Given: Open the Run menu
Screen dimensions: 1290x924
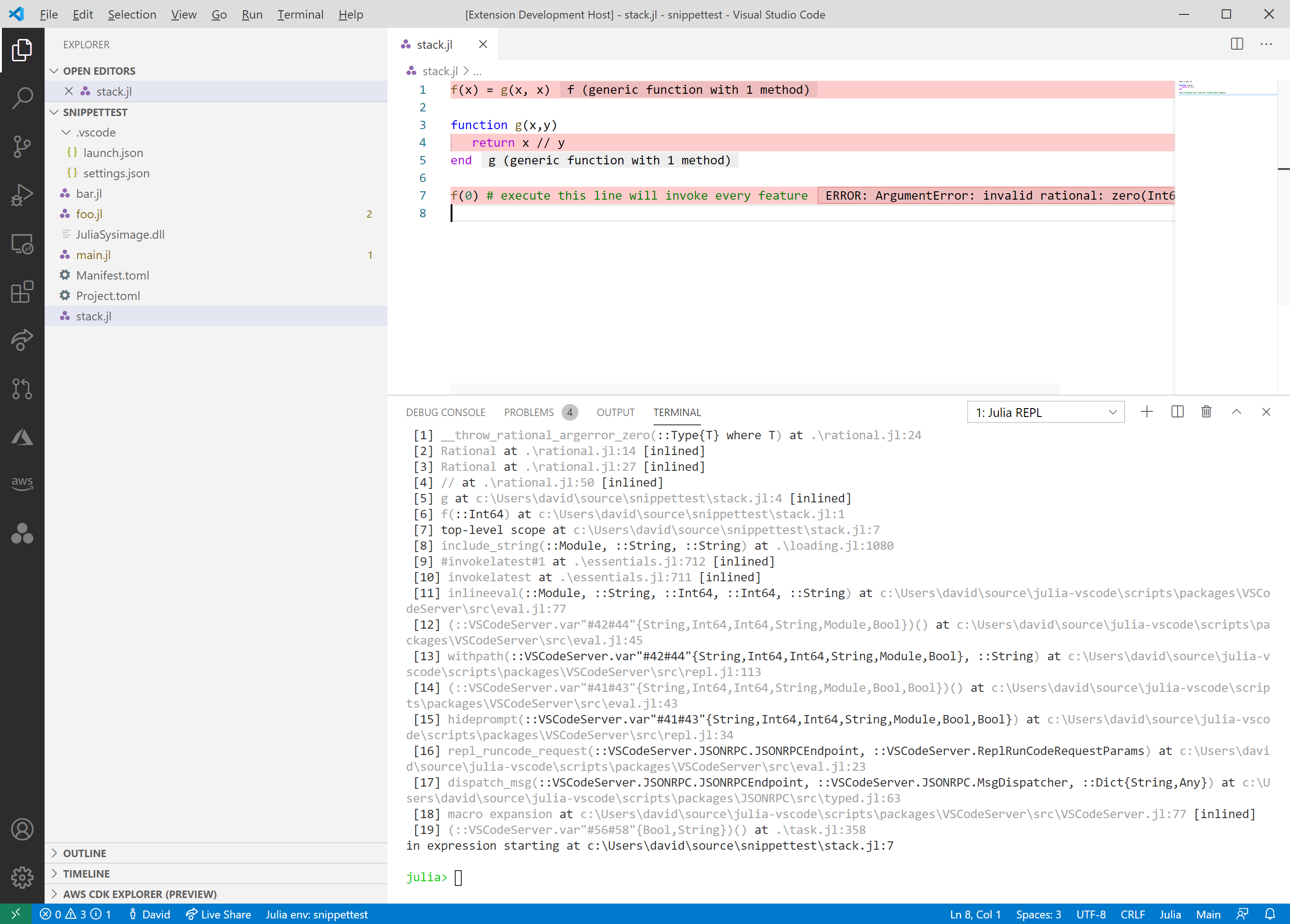Looking at the screenshot, I should click(x=251, y=14).
